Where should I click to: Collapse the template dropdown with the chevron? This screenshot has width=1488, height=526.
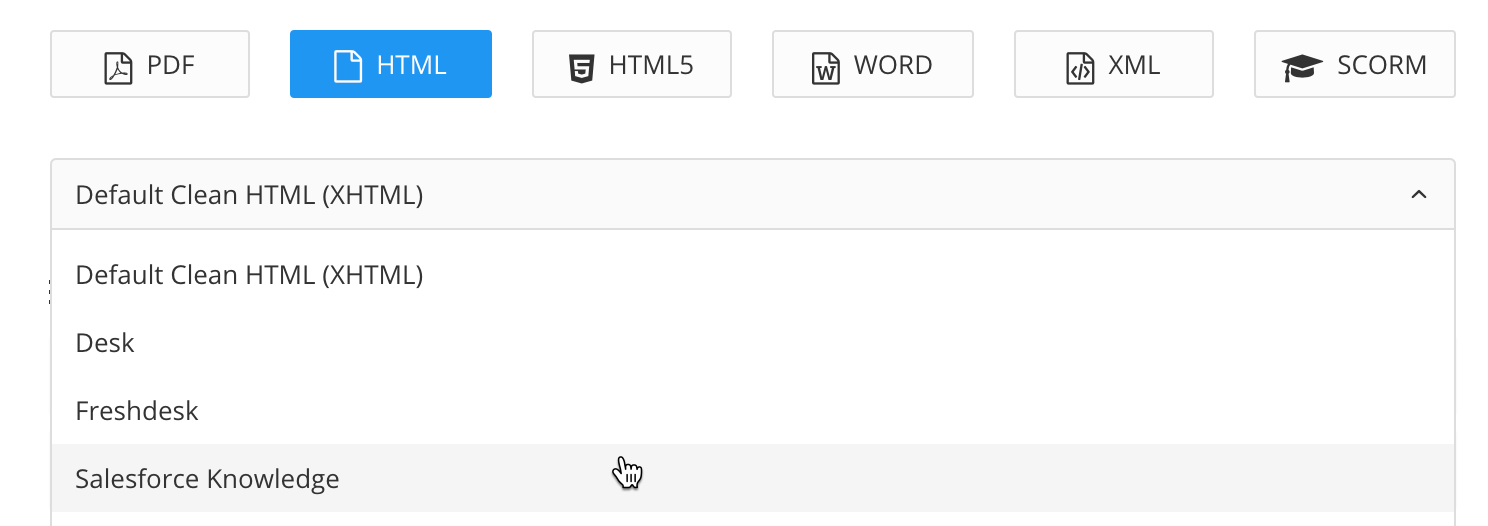click(1418, 195)
